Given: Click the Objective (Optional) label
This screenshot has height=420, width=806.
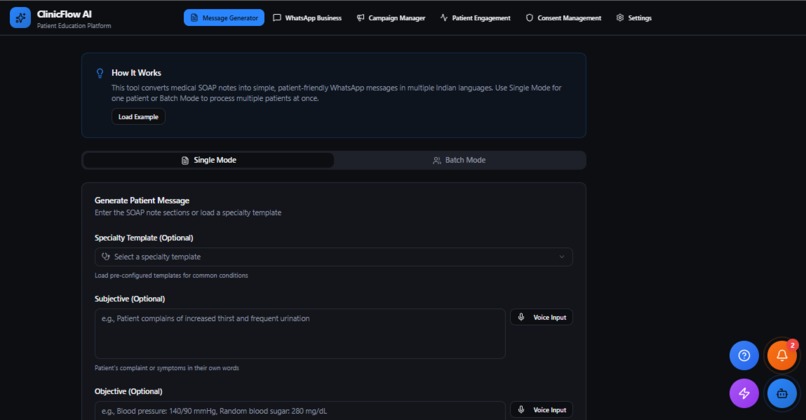Looking at the screenshot, I should [x=128, y=391].
